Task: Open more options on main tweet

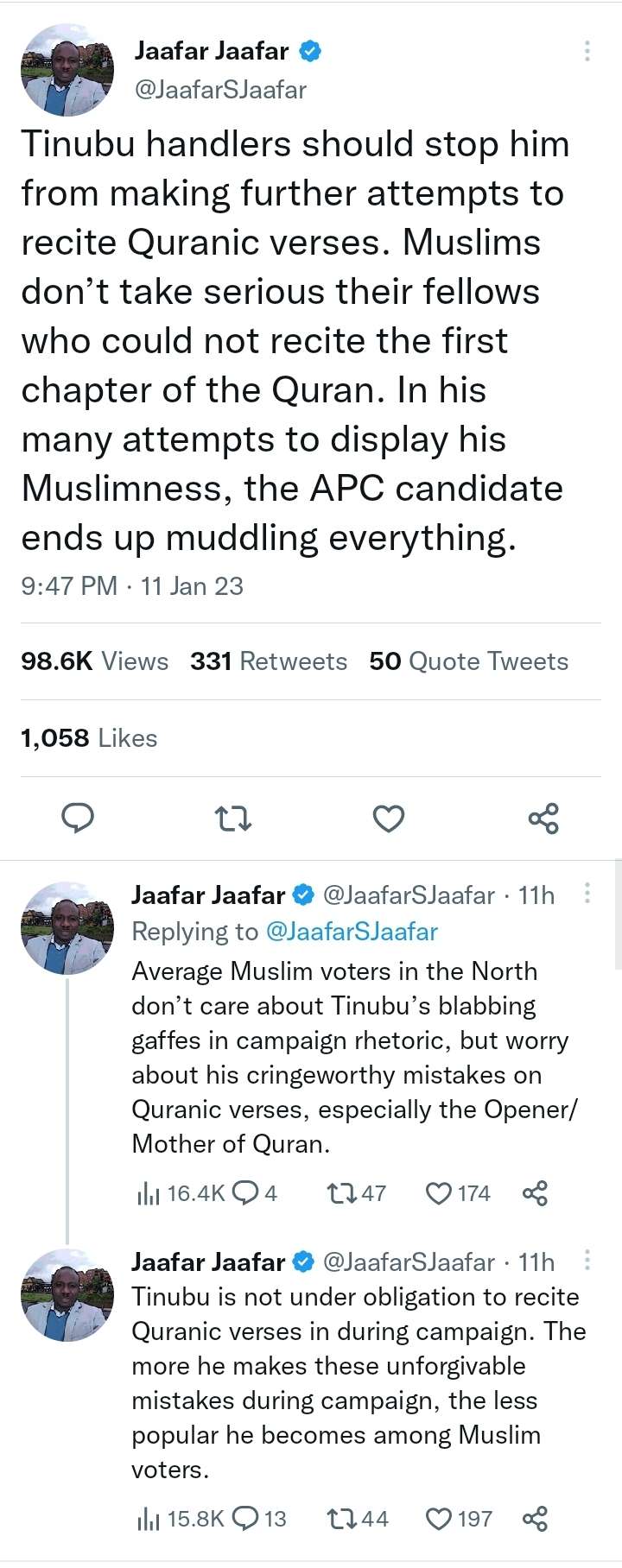Action: 587,51
